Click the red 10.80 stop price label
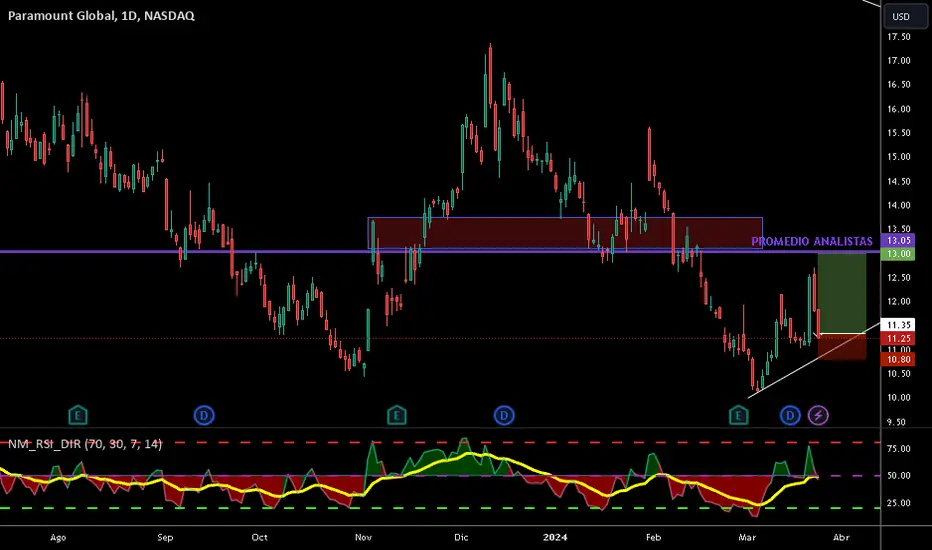 click(x=898, y=359)
